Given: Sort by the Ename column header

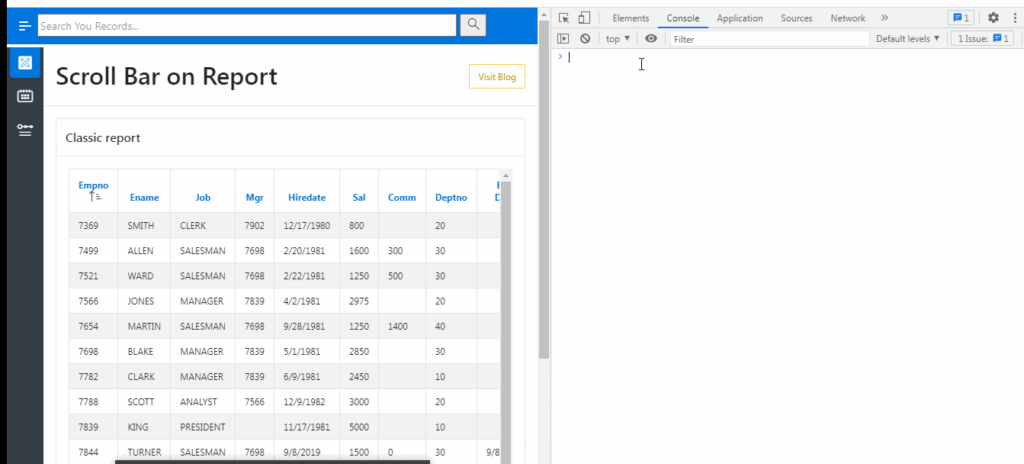Looking at the screenshot, I should [144, 198].
